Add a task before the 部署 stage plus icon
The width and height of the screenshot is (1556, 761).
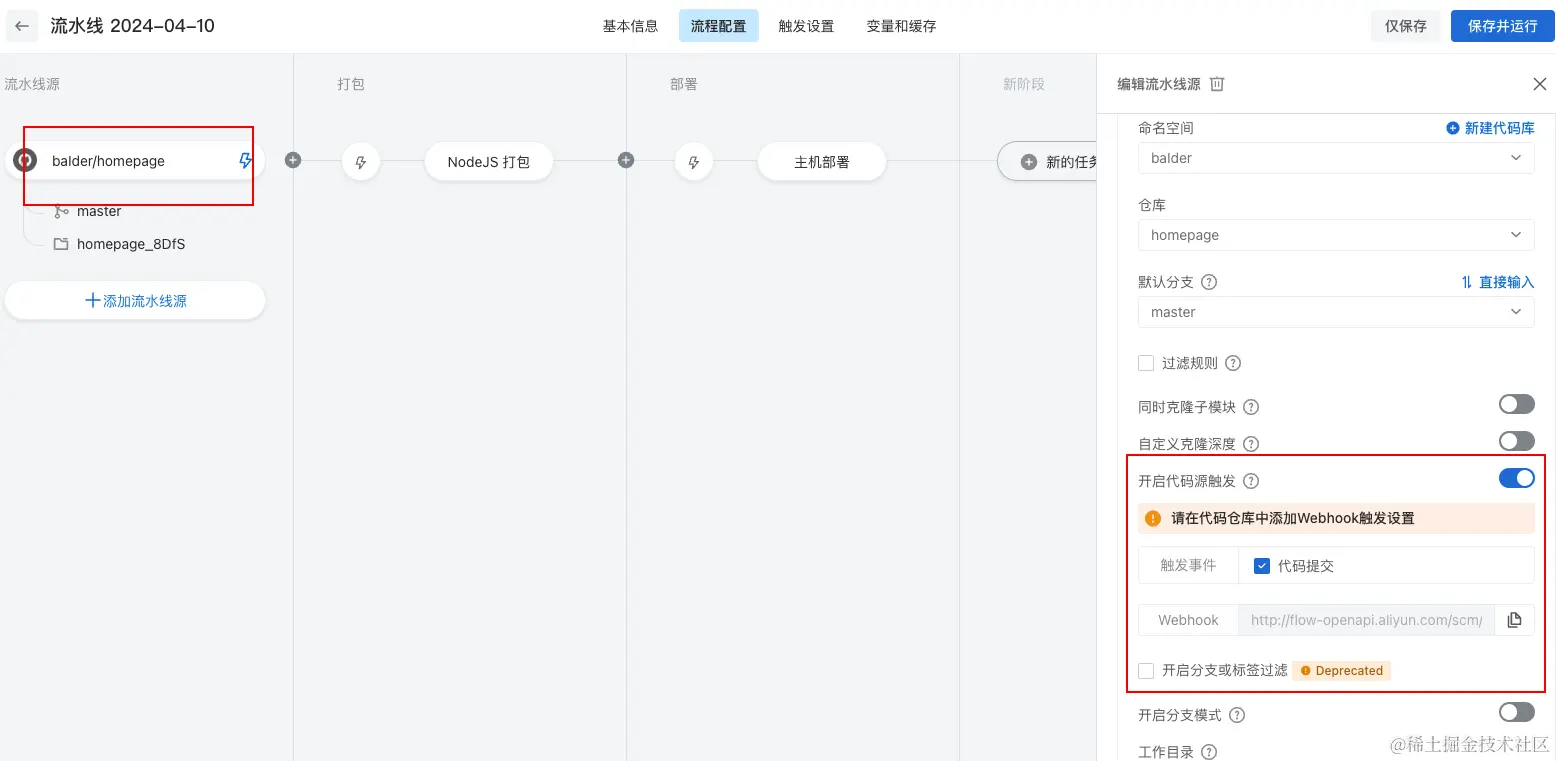coord(626,160)
